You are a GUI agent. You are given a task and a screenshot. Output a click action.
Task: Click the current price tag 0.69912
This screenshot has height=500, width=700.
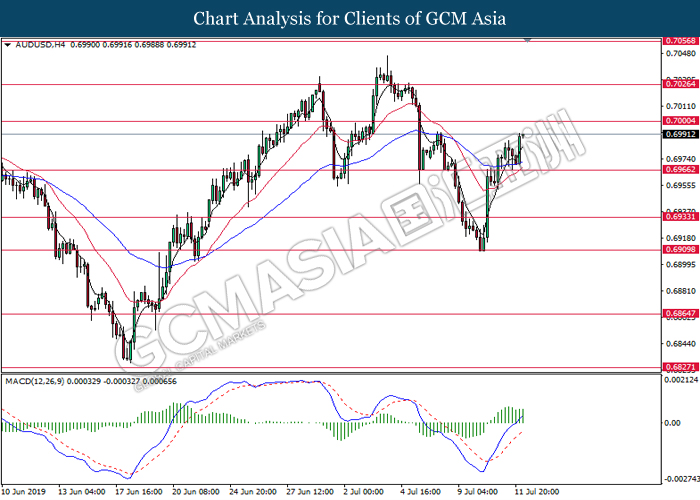click(x=680, y=134)
